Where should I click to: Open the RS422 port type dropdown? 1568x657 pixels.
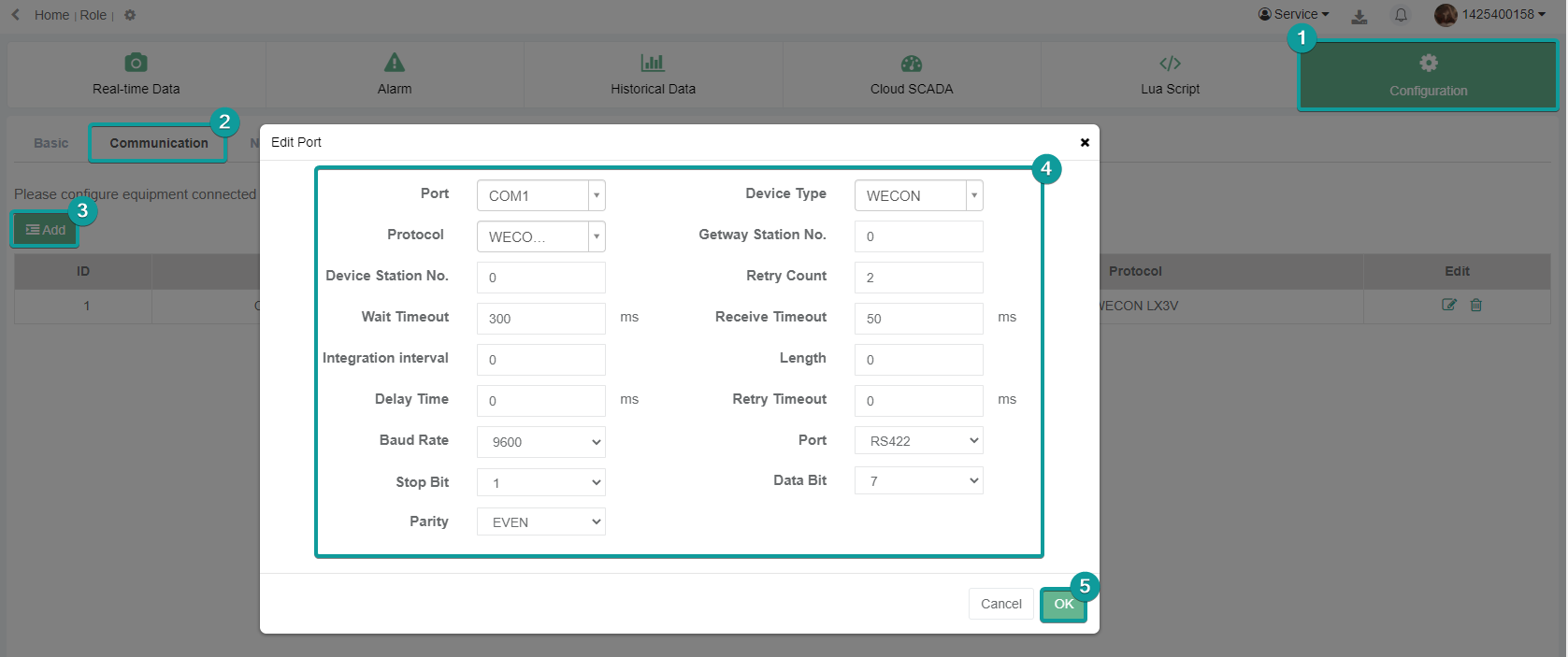[919, 440]
